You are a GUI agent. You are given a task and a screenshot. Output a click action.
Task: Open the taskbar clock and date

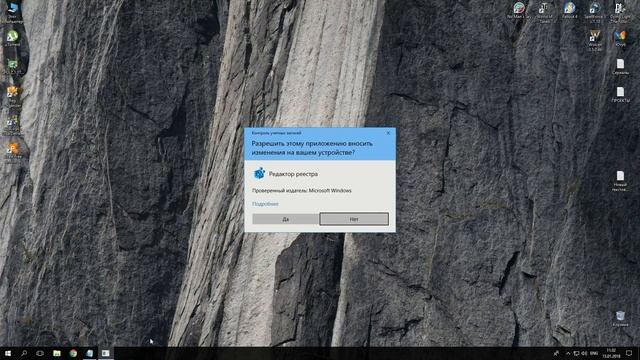point(611,353)
